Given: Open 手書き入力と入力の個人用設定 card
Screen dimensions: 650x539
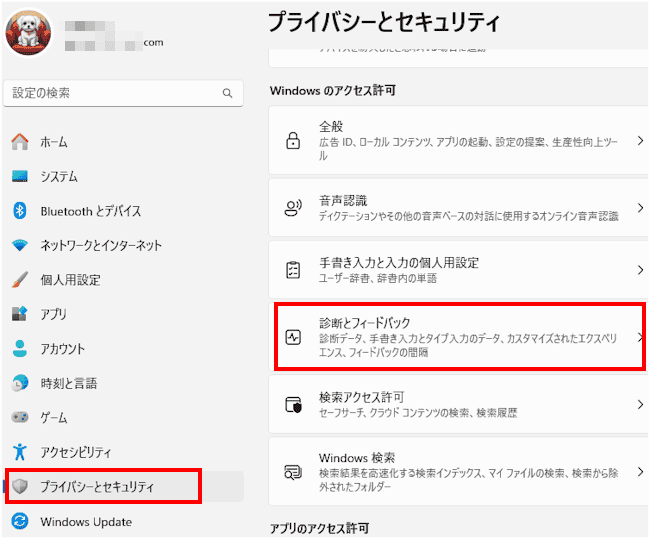Looking at the screenshot, I should [458, 270].
